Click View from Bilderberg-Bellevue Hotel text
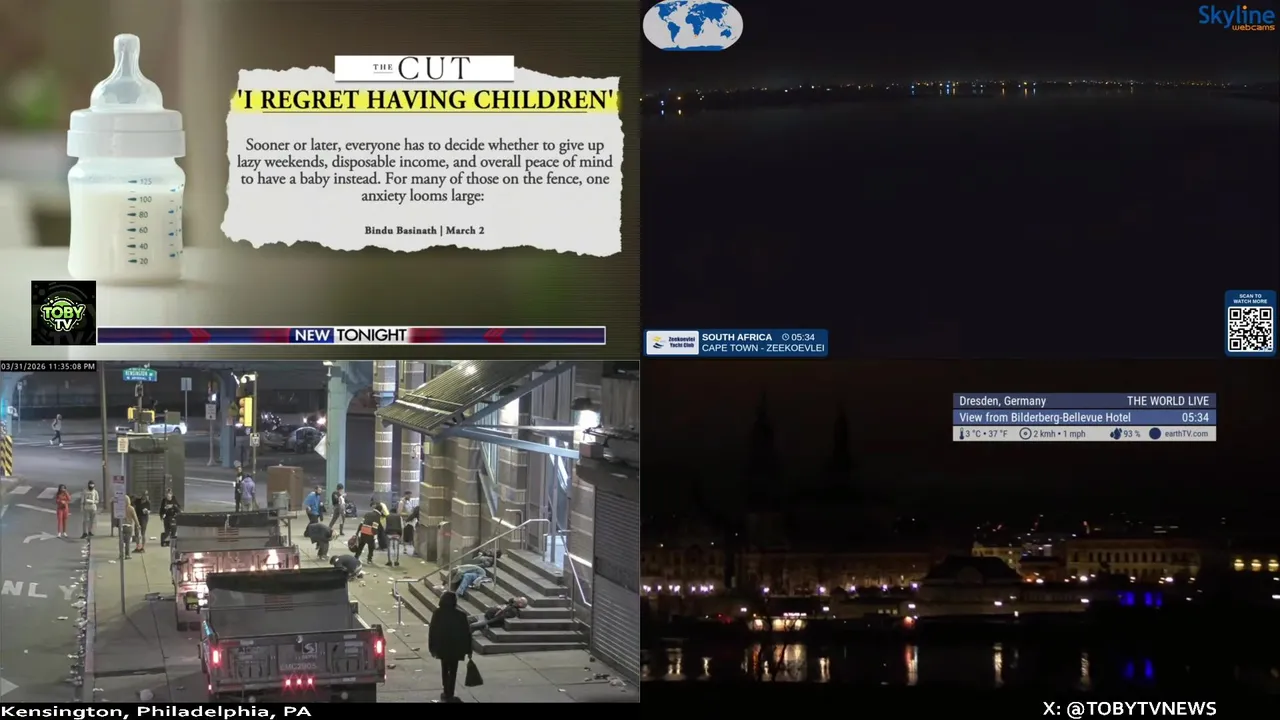 point(1045,417)
